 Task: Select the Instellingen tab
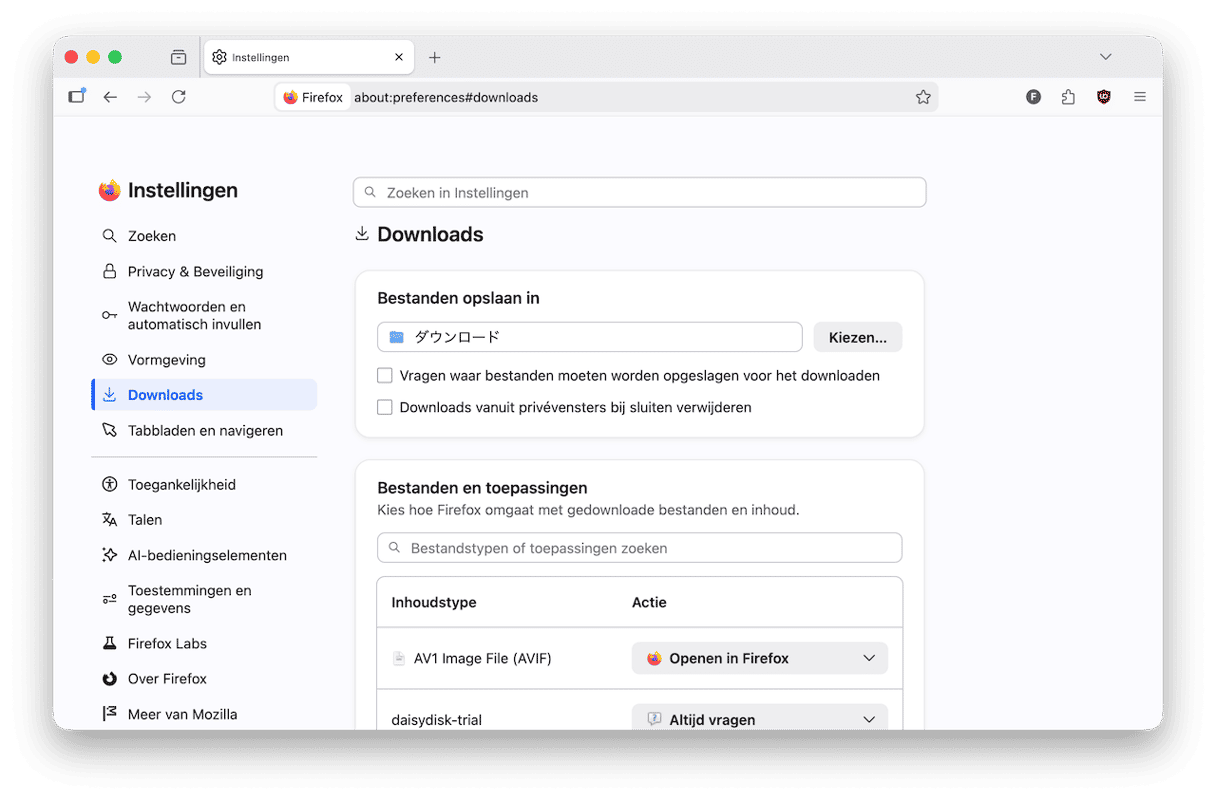pos(310,57)
